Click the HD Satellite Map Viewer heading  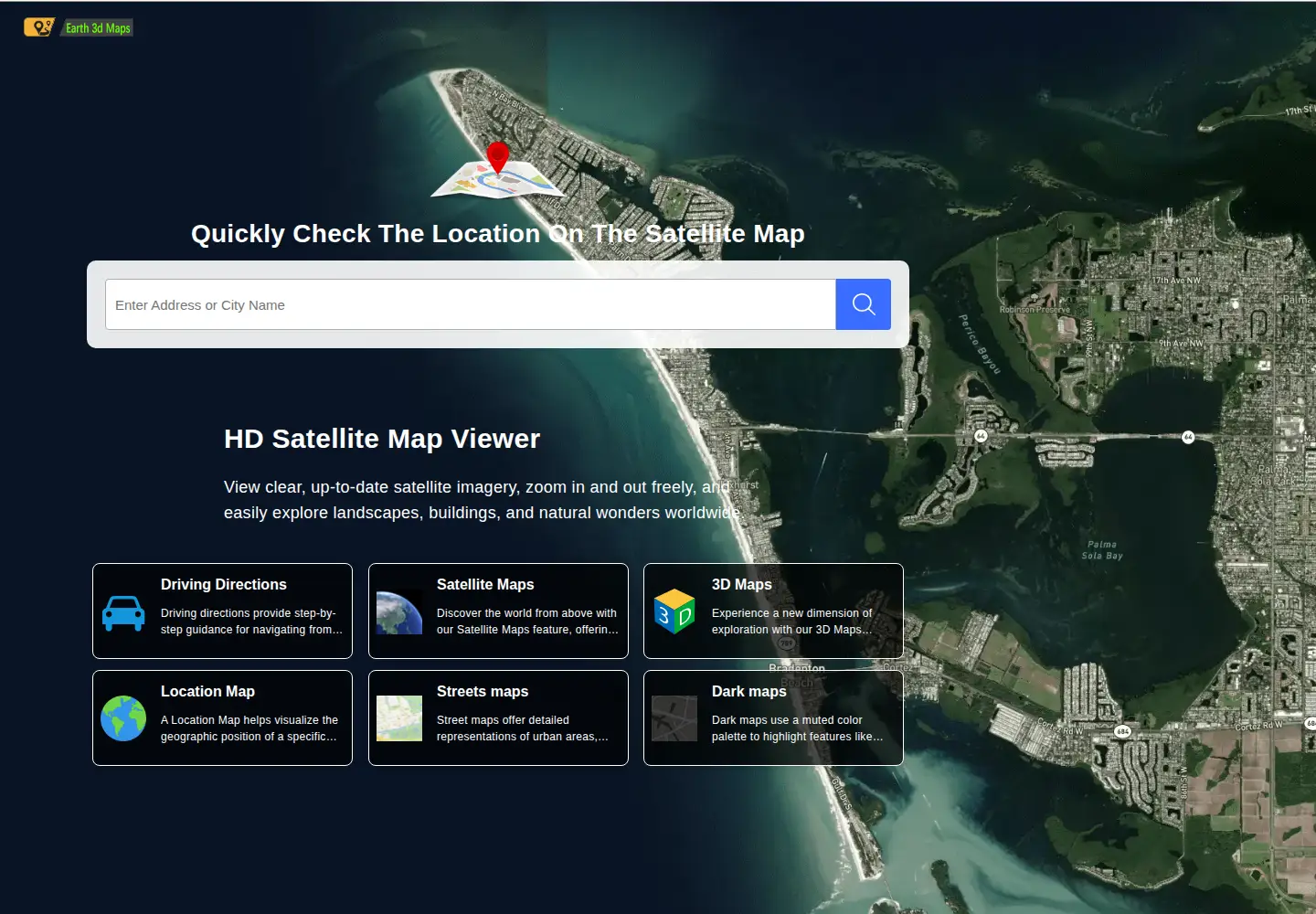382,439
